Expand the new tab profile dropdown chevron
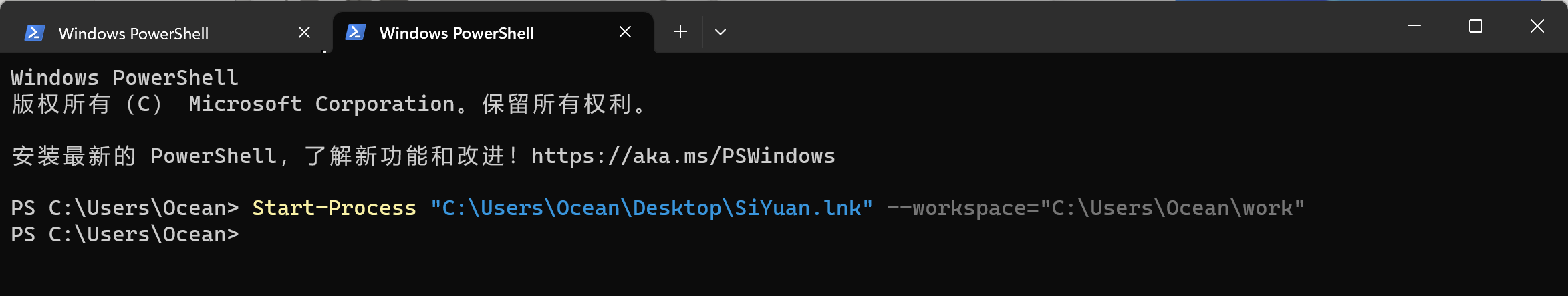Viewport: 1568px width, 296px height. click(x=720, y=32)
